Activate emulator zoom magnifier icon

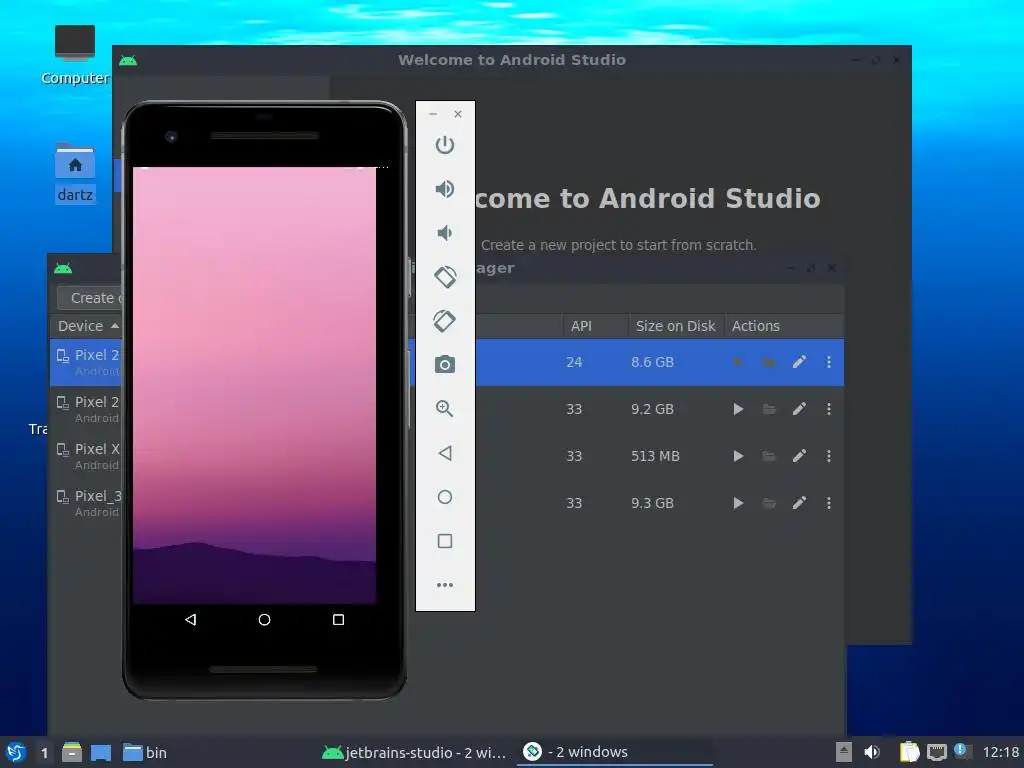[445, 409]
